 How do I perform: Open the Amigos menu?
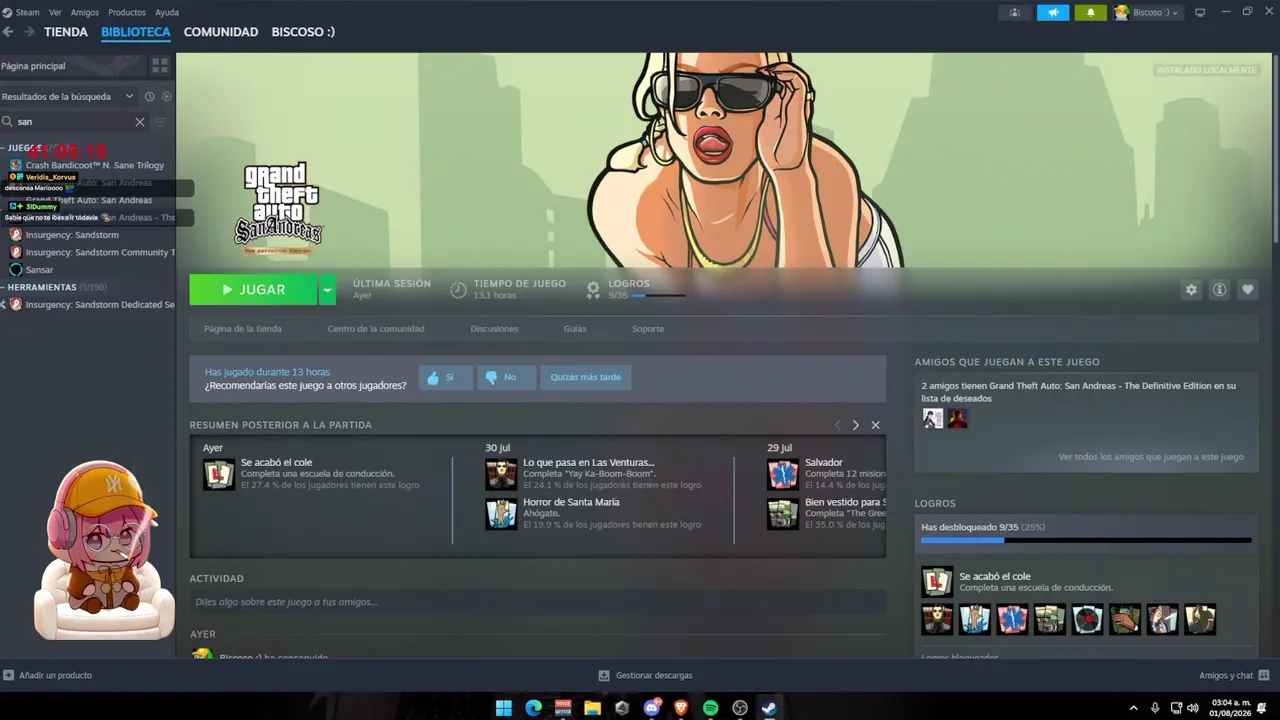[85, 12]
